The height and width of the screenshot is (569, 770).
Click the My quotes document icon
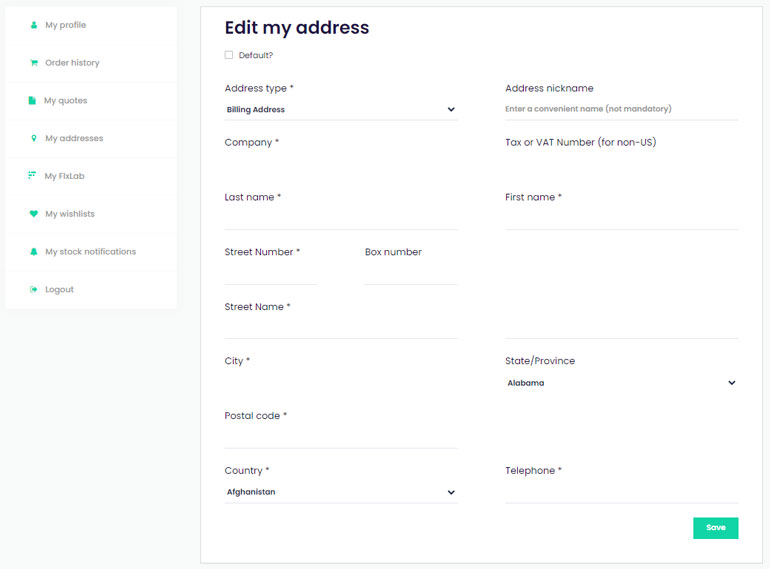coord(32,101)
